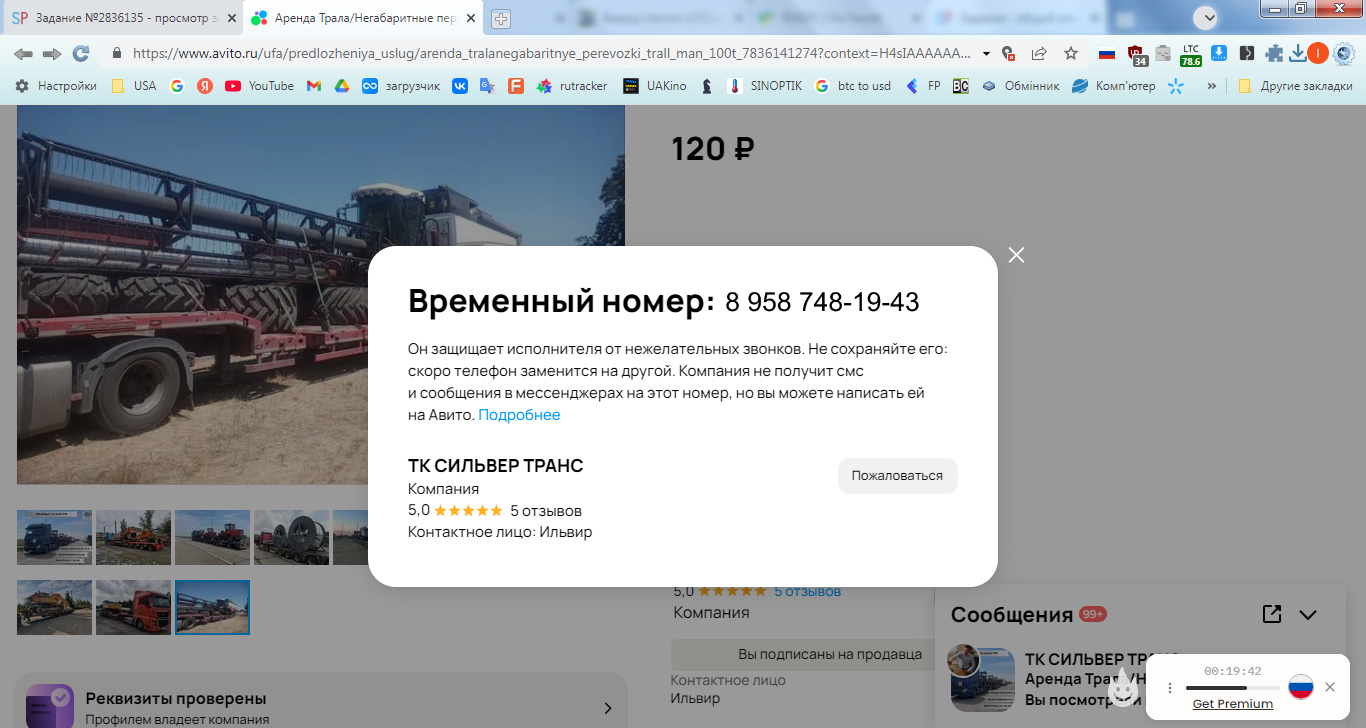Collapse the Сообщения panel chevron

pos(1308,615)
